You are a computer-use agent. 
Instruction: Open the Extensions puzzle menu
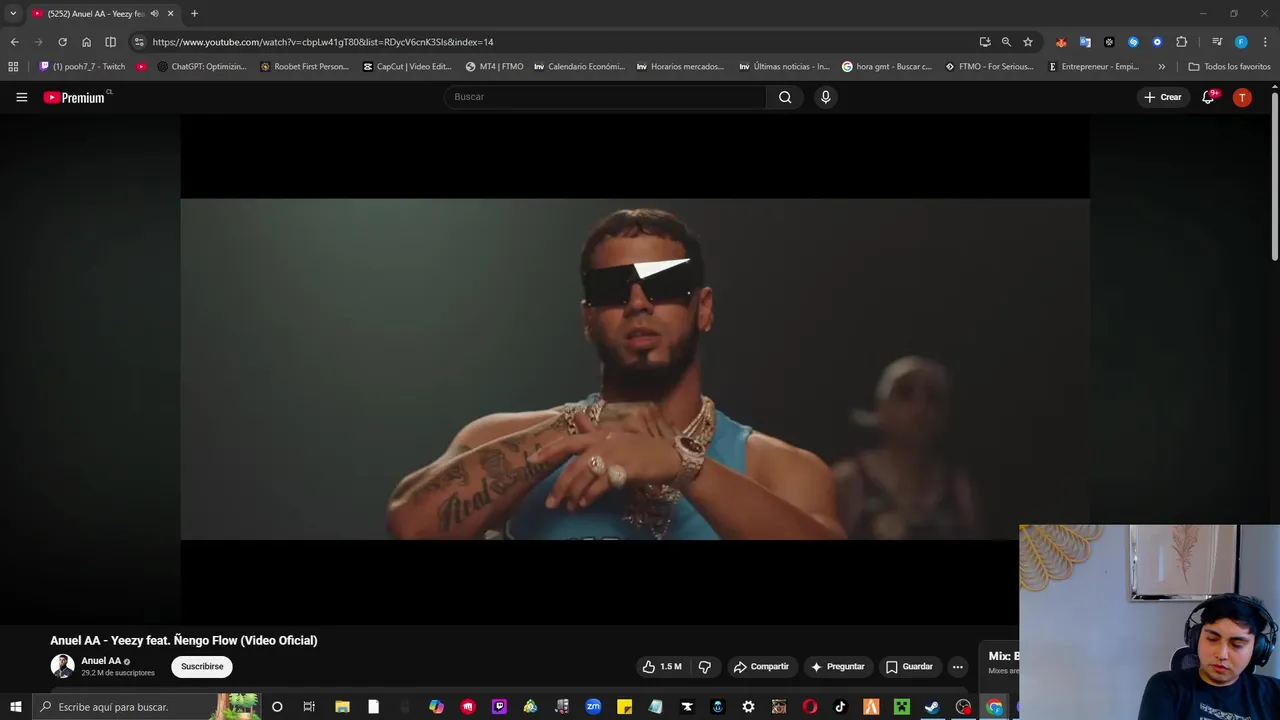pyautogui.click(x=1181, y=42)
